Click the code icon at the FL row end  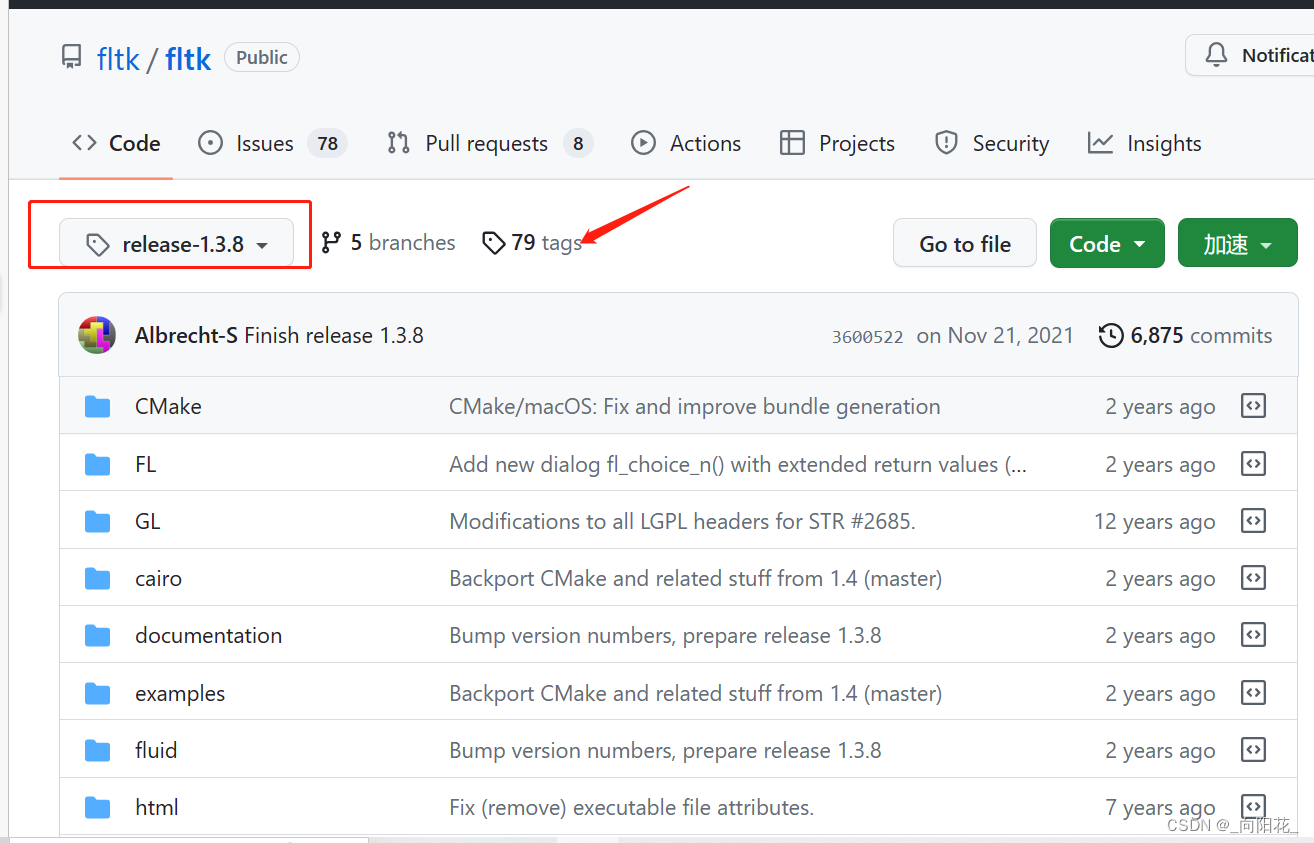point(1253,464)
